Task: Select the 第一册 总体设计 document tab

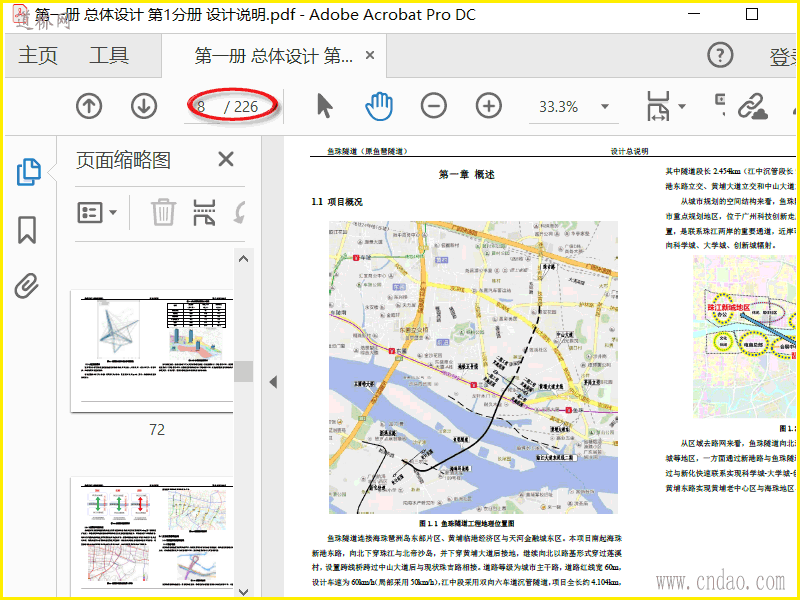Action: pos(273,56)
